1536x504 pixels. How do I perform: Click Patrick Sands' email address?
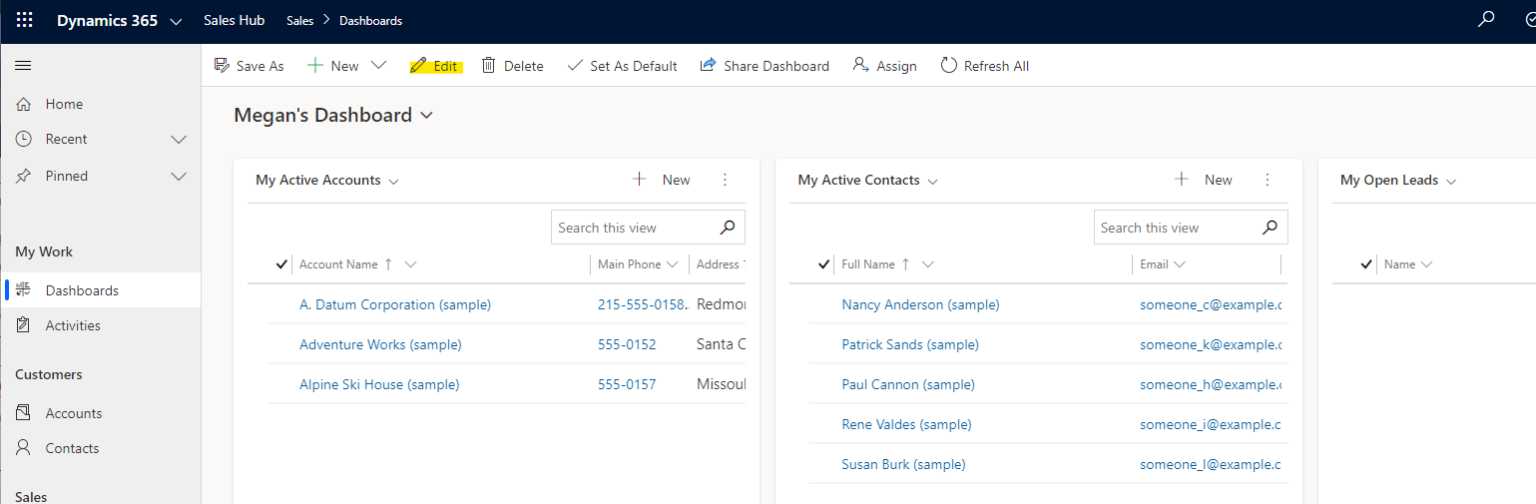(1211, 345)
